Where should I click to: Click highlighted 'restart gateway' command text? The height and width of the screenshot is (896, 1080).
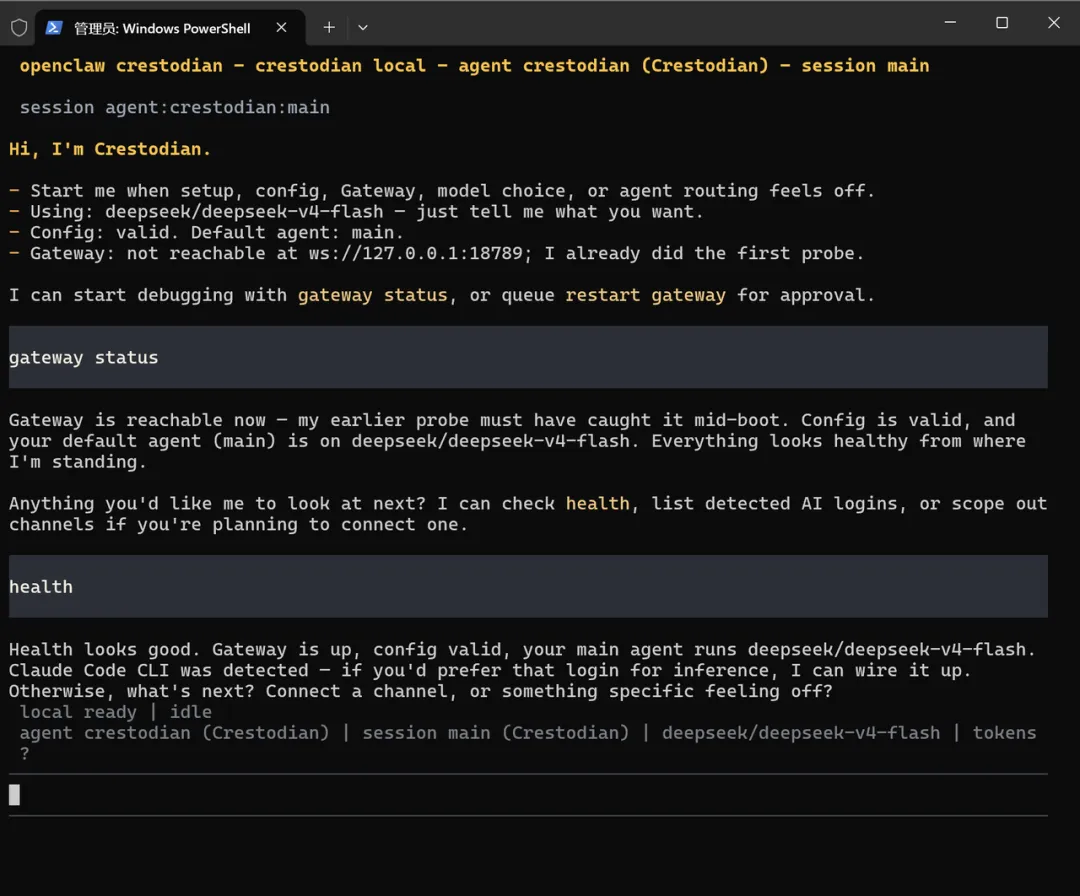[x=645, y=295]
